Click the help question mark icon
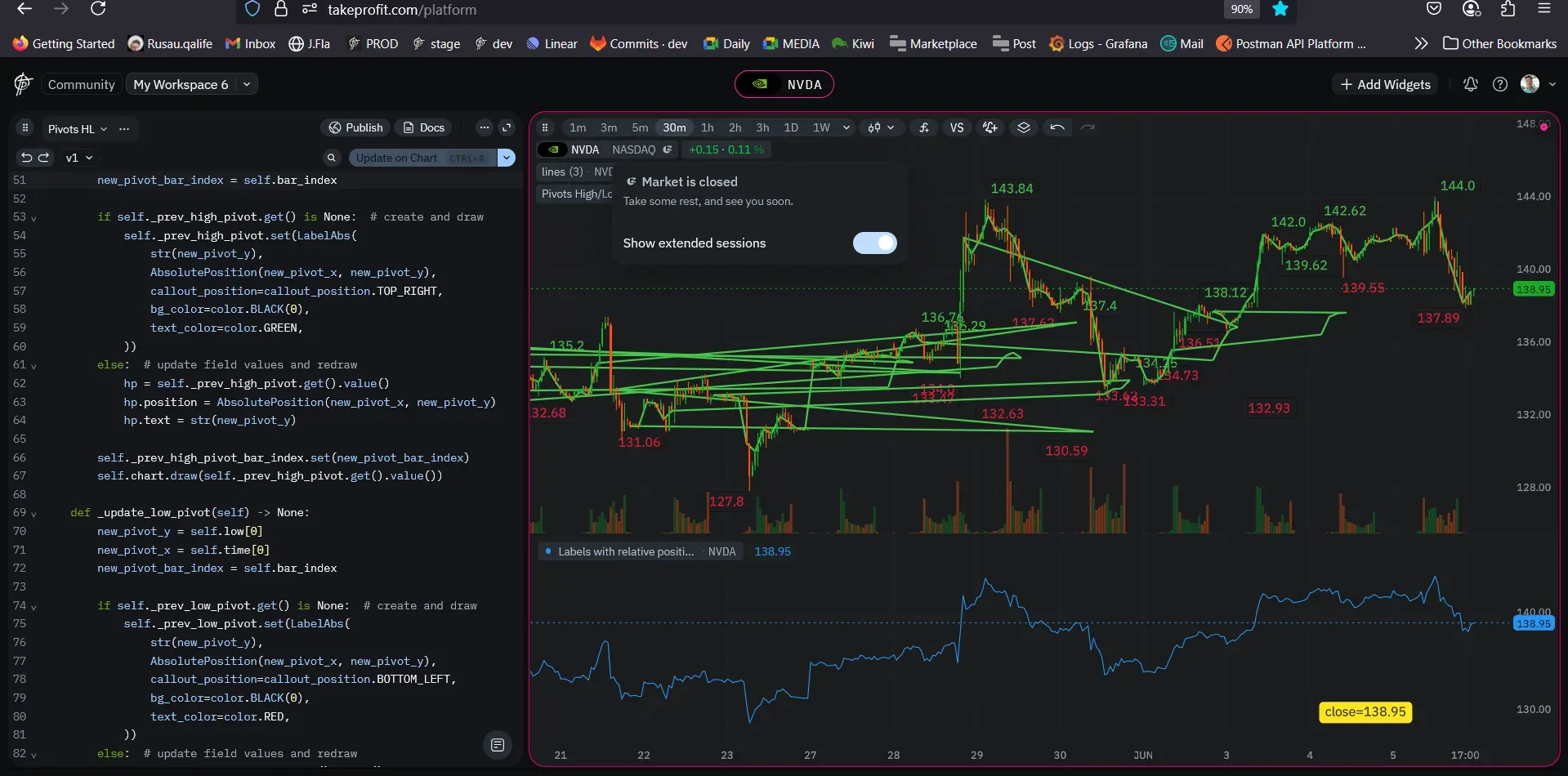 pyautogui.click(x=1499, y=84)
